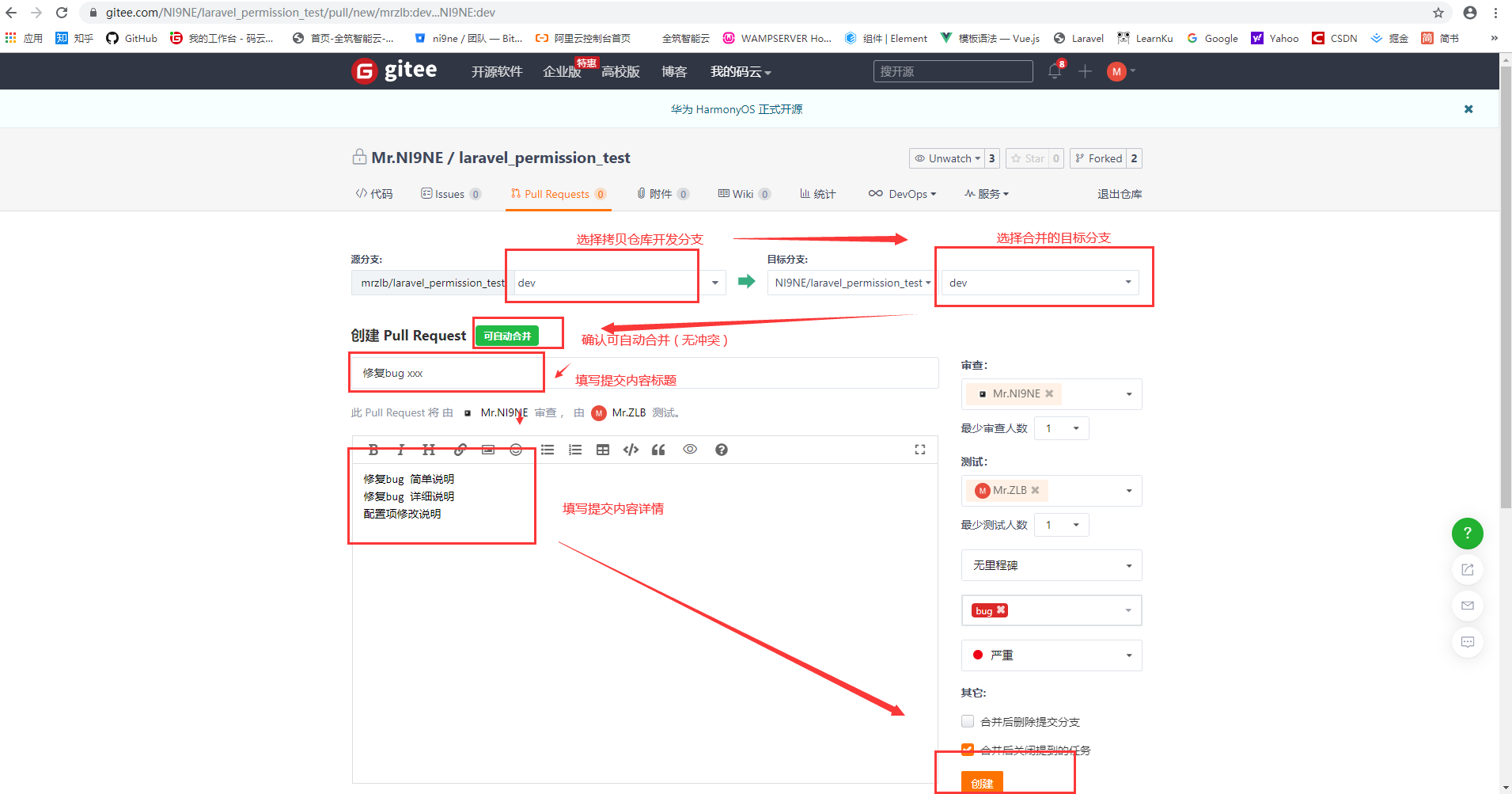The width and height of the screenshot is (1512, 794).
Task: Enable delete source branch after merge checkbox
Action: click(968, 721)
